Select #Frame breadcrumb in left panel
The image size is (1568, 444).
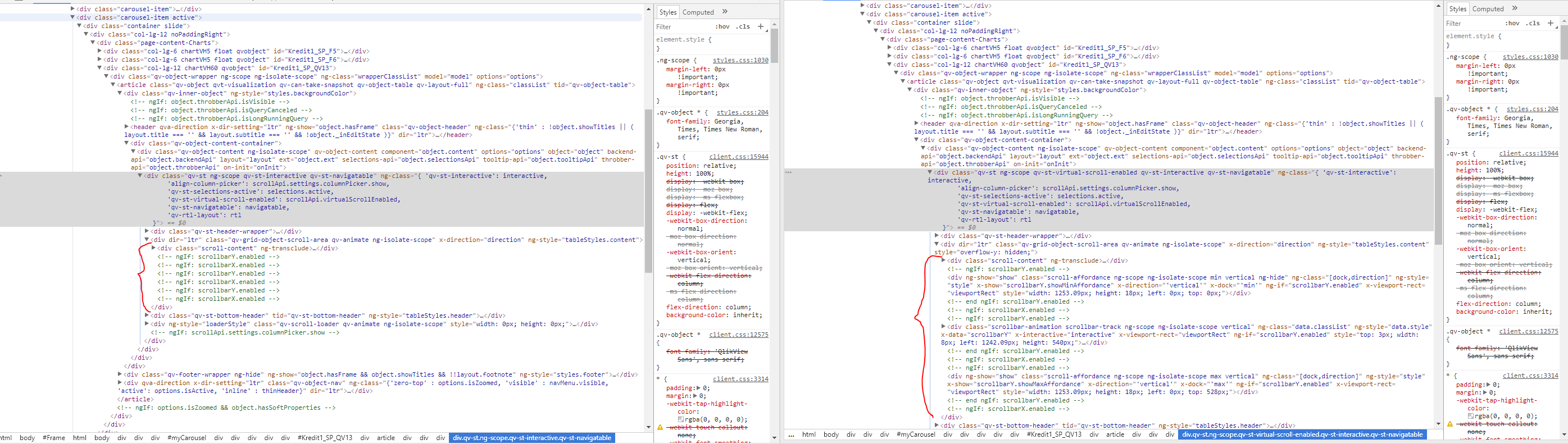tap(53, 438)
